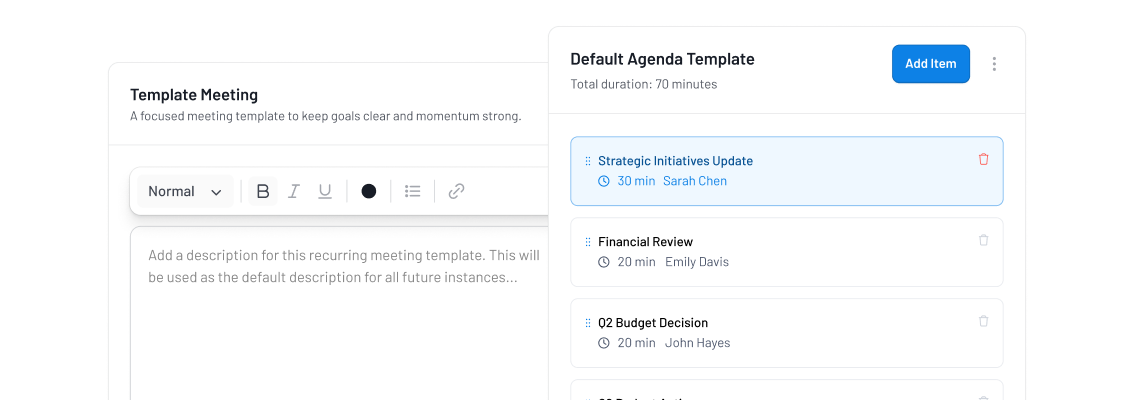Viewport: 1134px width, 400px height.
Task: Click the 30 min duration clock icon
Action: click(x=604, y=181)
